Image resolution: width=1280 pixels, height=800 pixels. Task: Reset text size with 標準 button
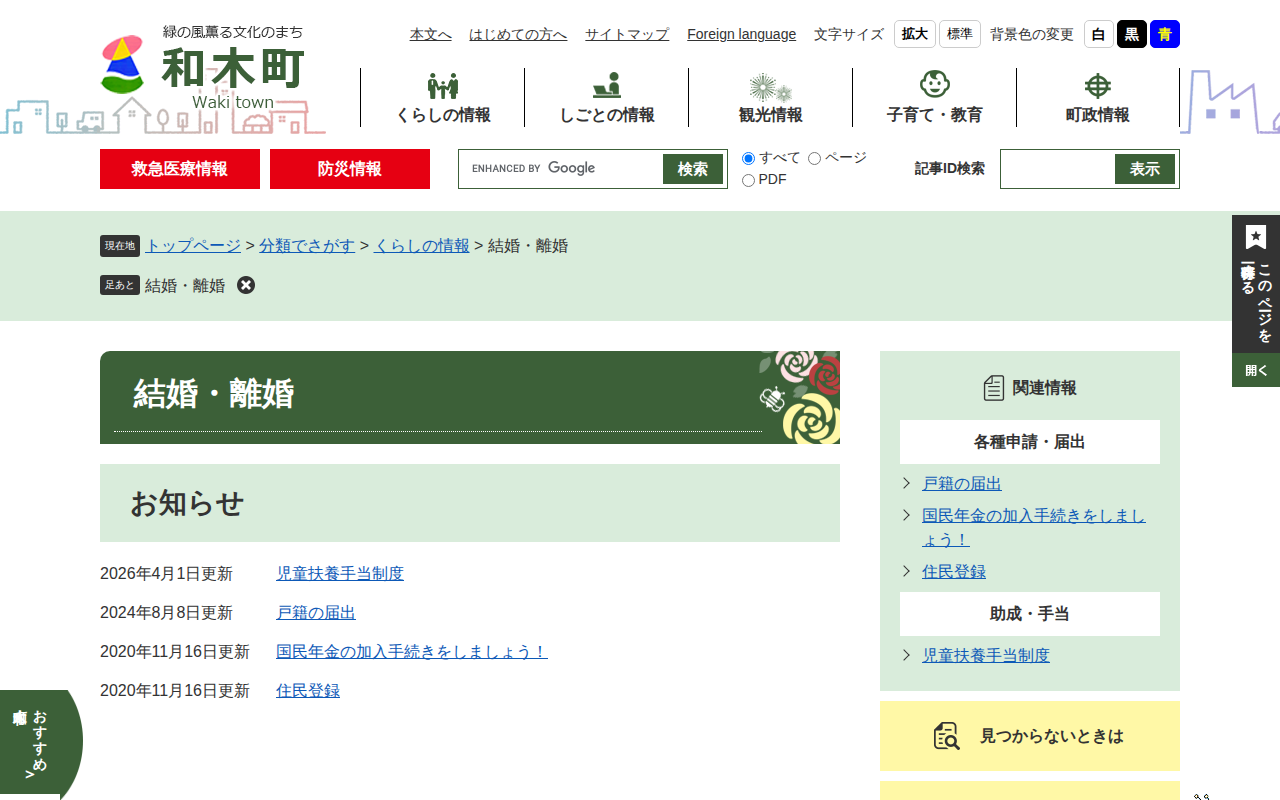coord(960,34)
